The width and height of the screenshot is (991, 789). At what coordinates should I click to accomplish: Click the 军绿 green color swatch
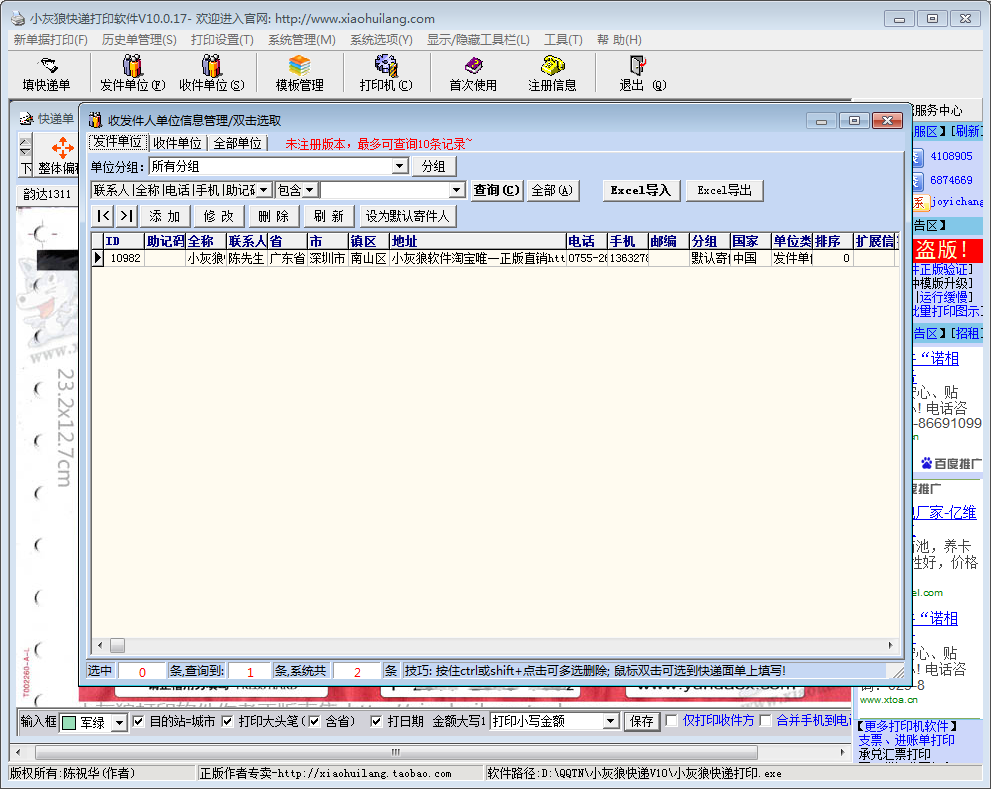pyautogui.click(x=69, y=722)
